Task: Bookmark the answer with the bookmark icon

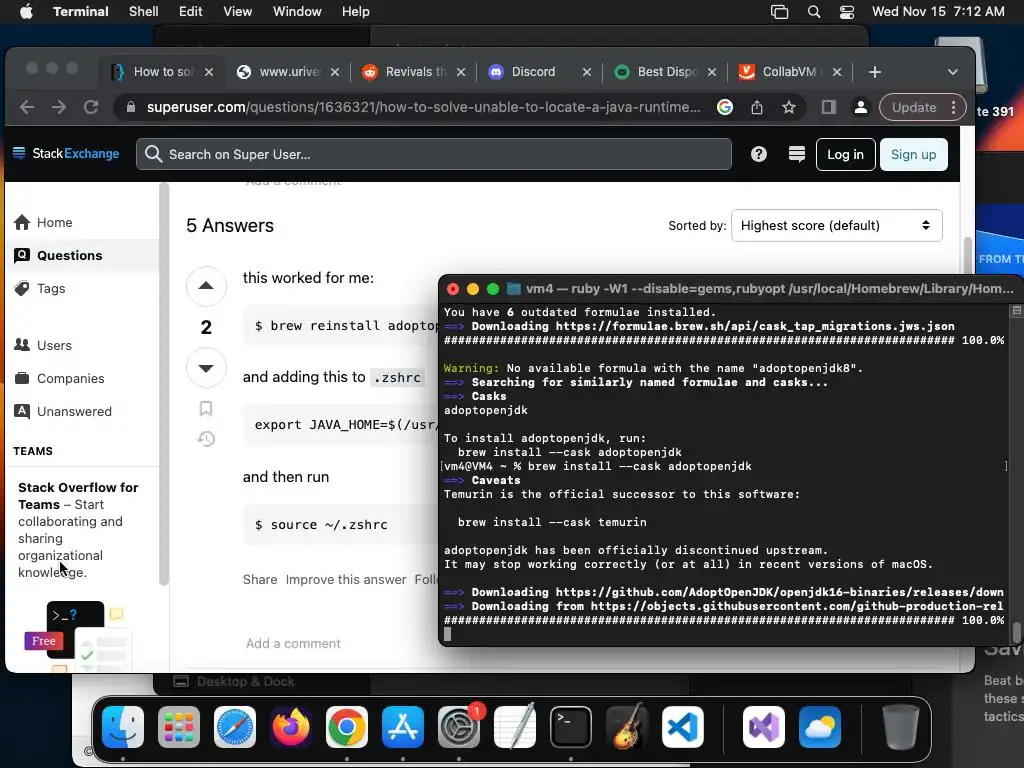Action: pos(206,409)
